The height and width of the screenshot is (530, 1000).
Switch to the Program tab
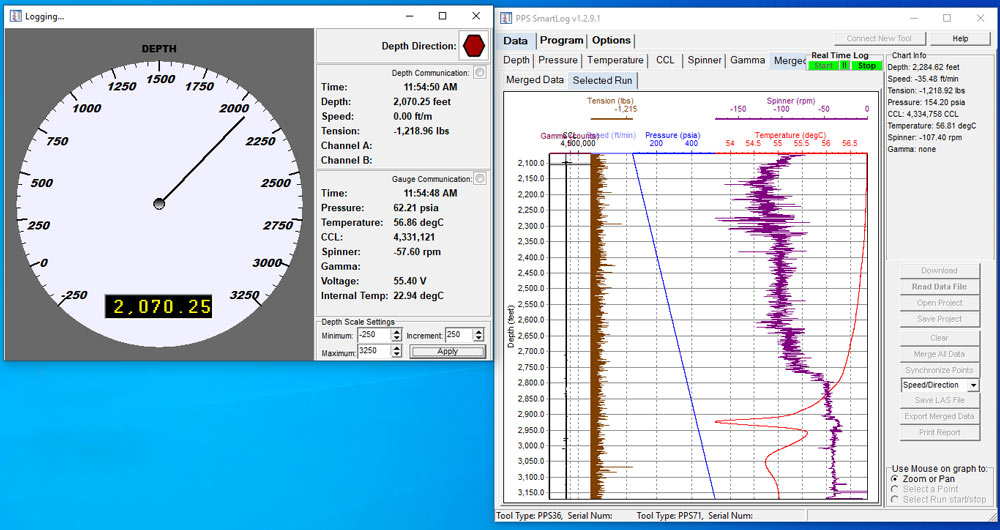click(561, 40)
